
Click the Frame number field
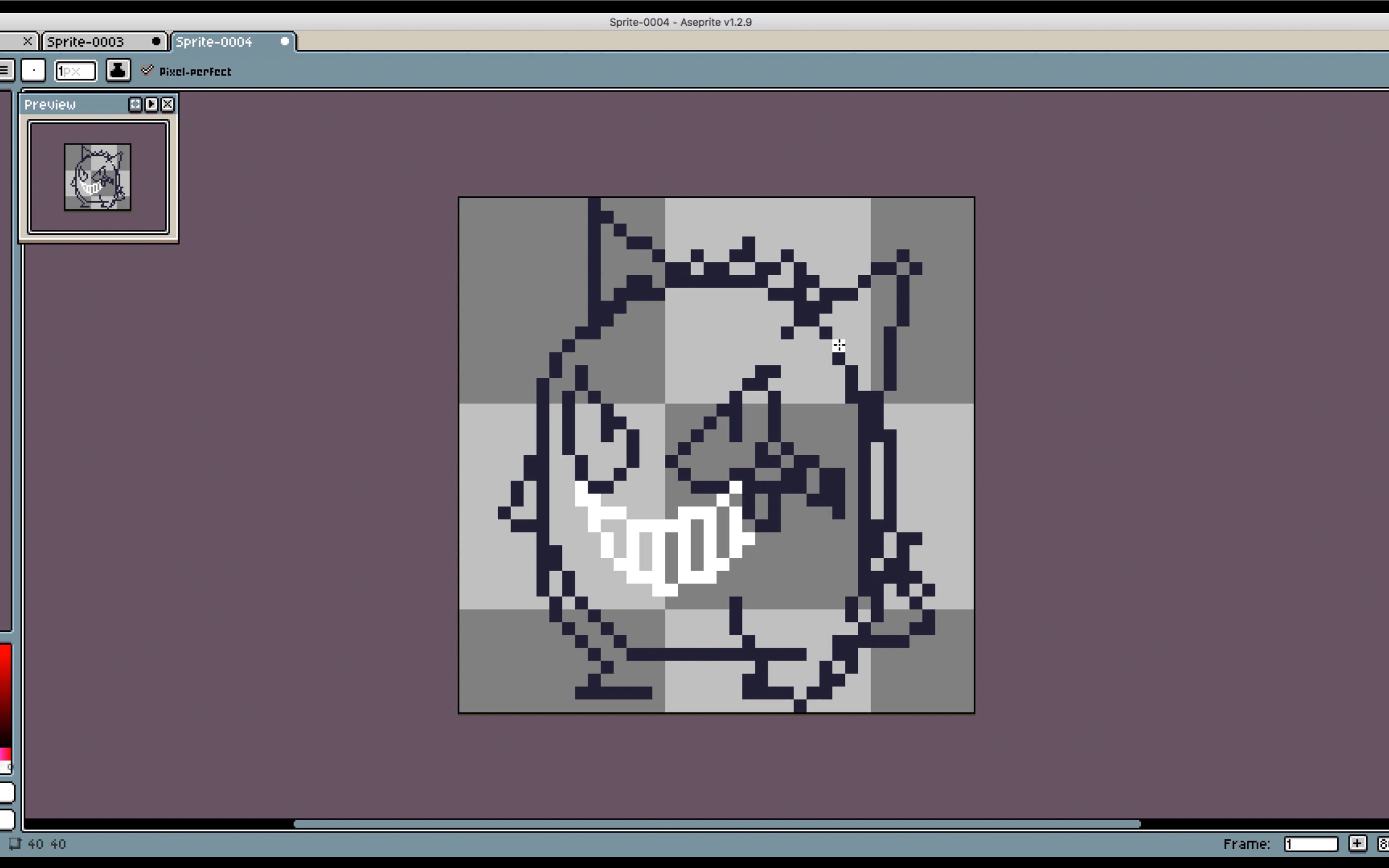pos(1311,844)
